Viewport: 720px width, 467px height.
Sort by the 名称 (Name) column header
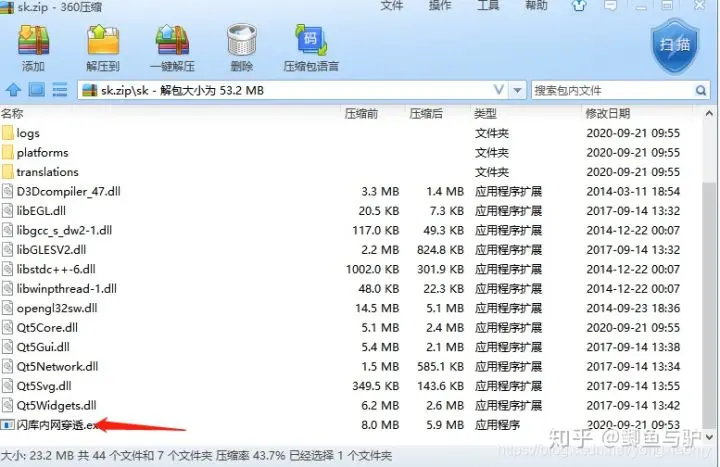[12, 113]
